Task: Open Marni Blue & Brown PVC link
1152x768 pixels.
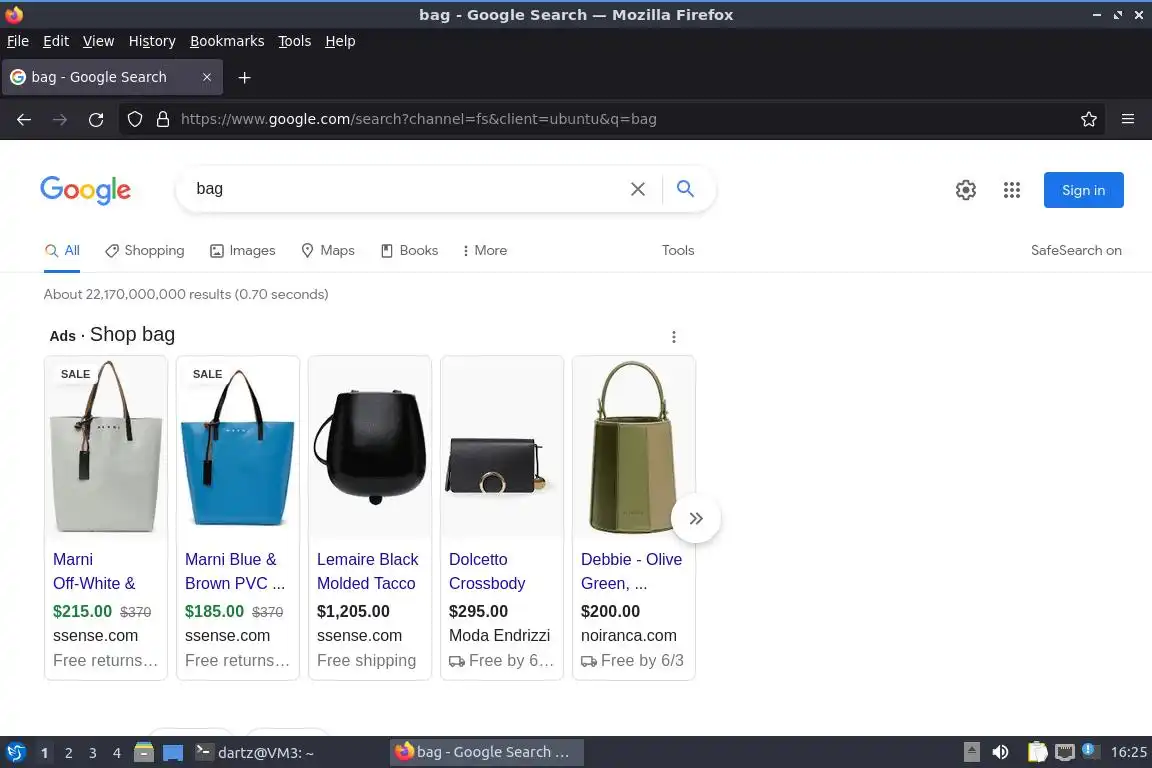Action: 234,571
